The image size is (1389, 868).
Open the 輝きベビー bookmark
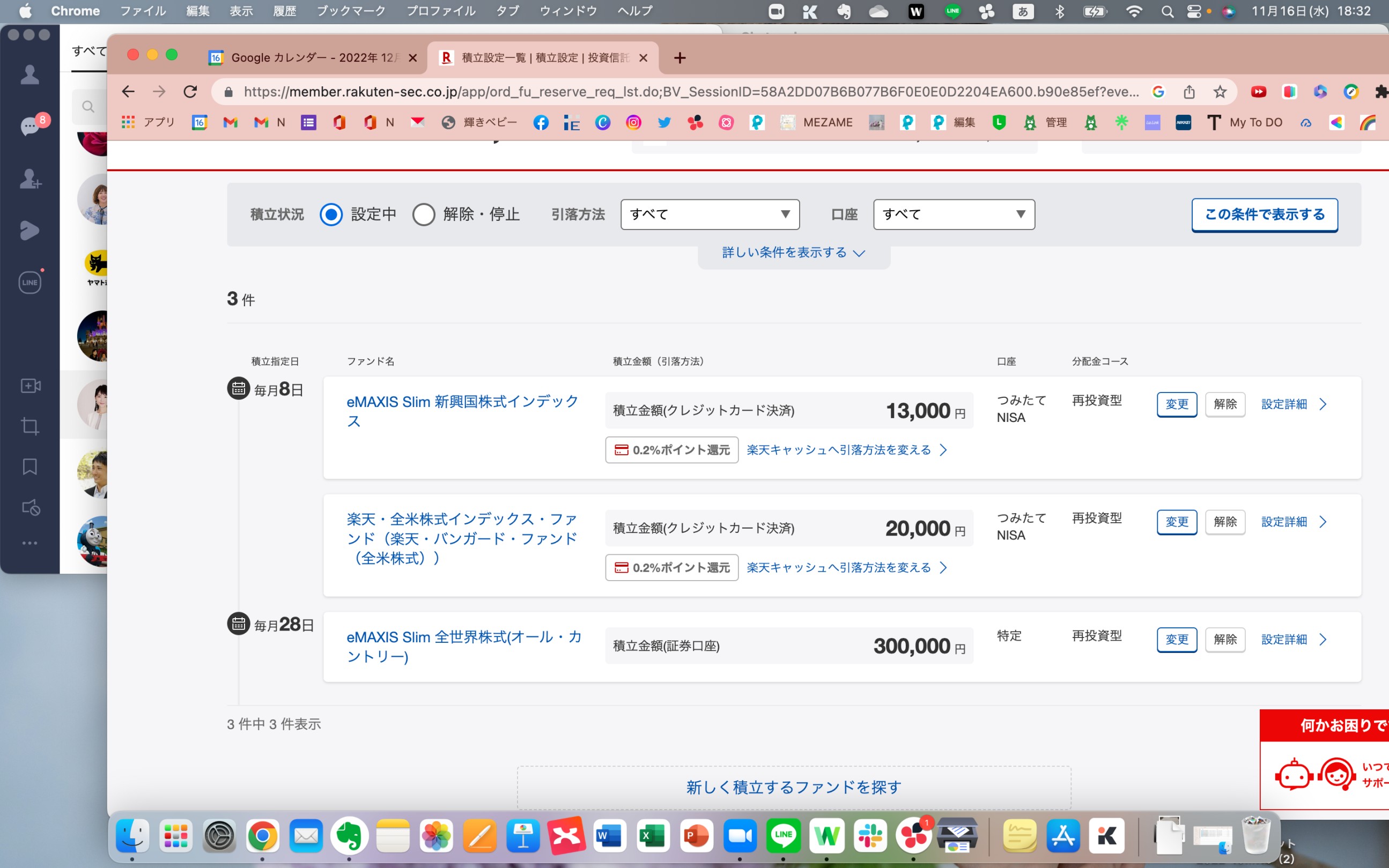coord(479,122)
